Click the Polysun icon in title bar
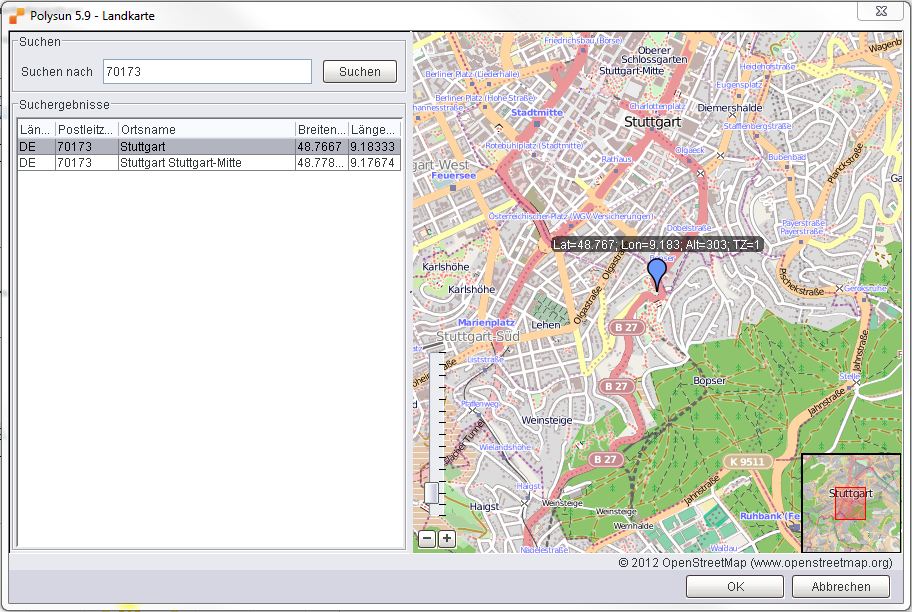 (x=16, y=15)
